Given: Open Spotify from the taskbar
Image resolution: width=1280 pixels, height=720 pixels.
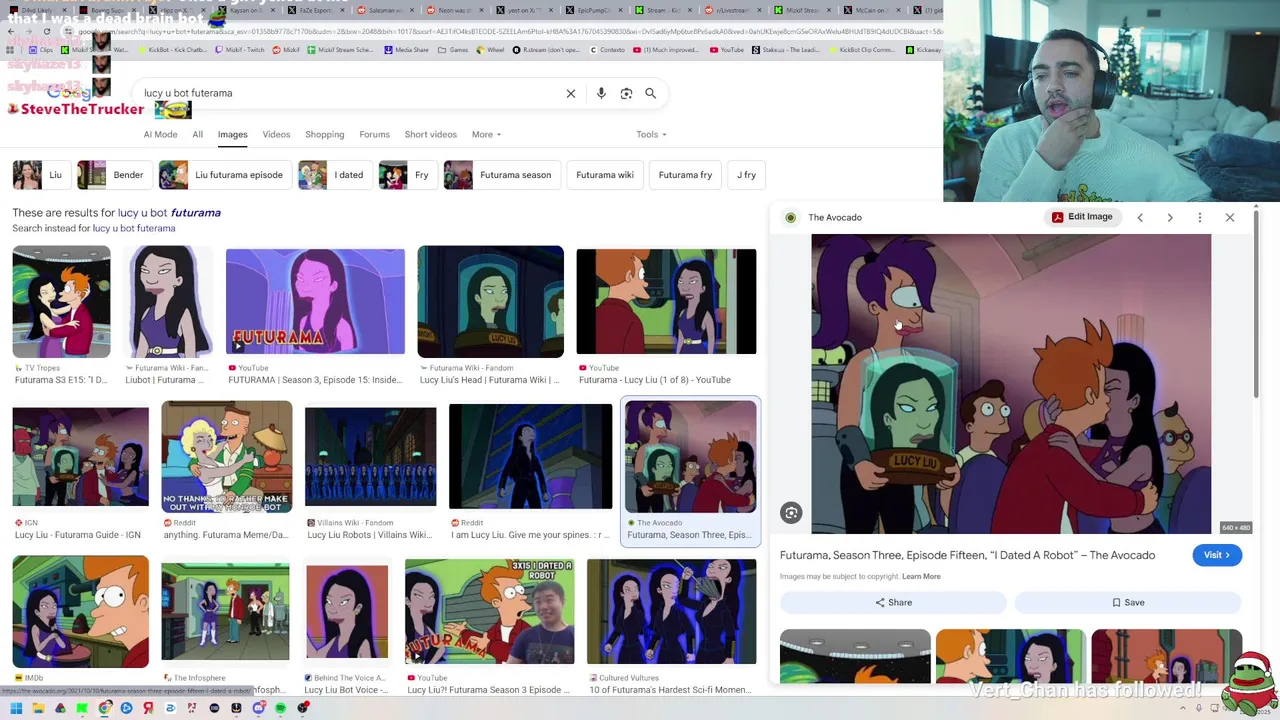Looking at the screenshot, I should [x=280, y=708].
